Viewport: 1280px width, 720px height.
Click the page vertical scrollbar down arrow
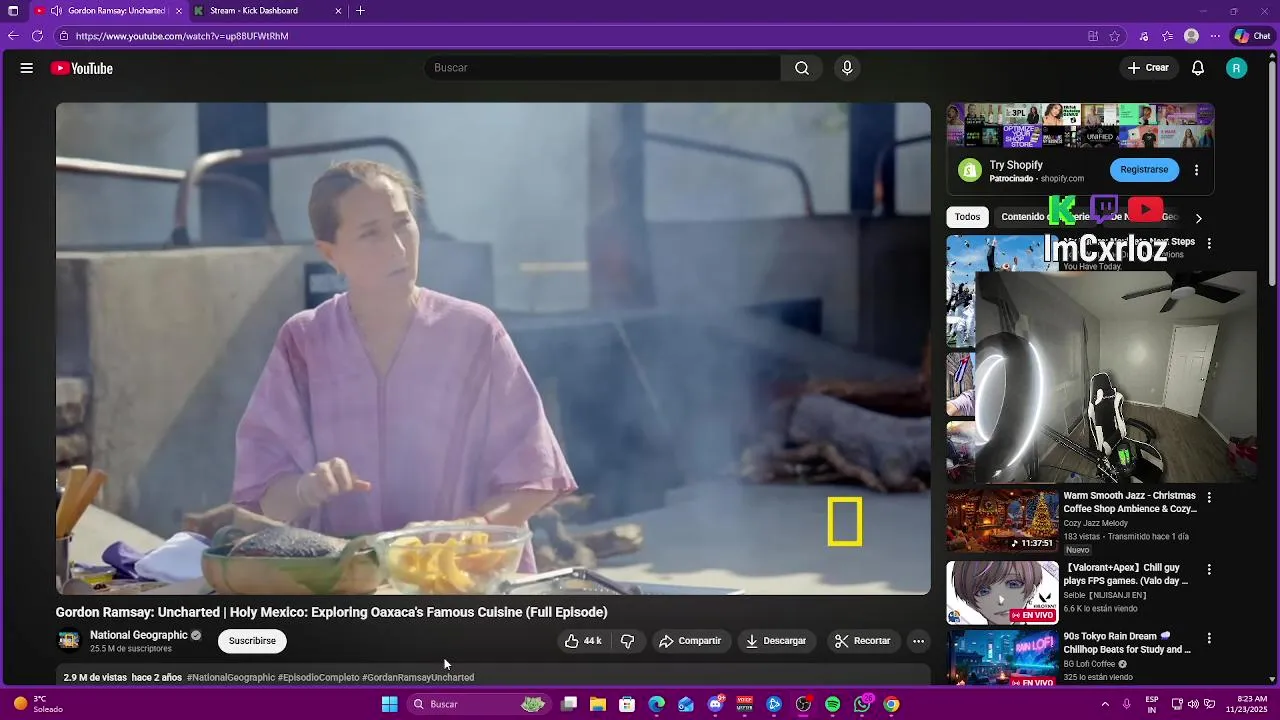pyautogui.click(x=1273, y=680)
